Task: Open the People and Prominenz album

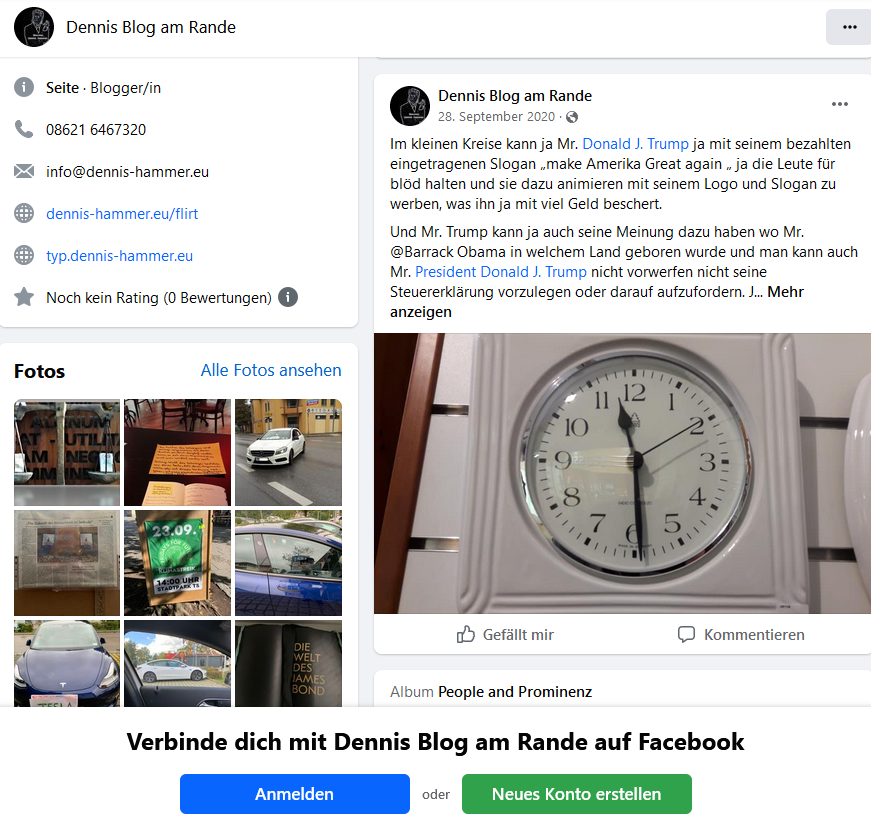Action: point(514,691)
